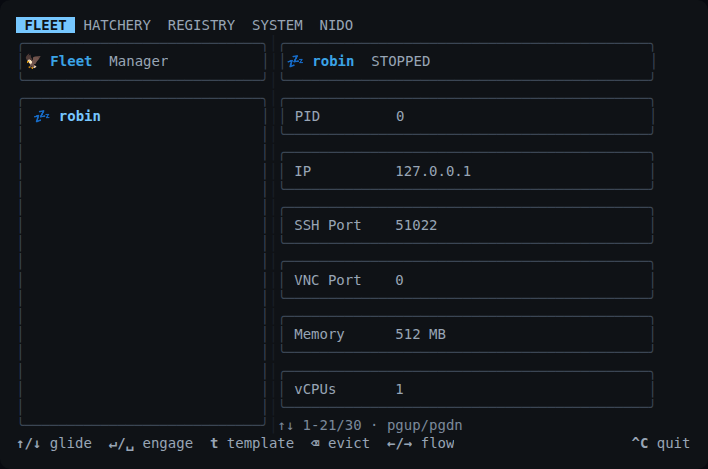The height and width of the screenshot is (469, 708).
Task: Click the glide shortcut hint
Action: tap(54, 443)
